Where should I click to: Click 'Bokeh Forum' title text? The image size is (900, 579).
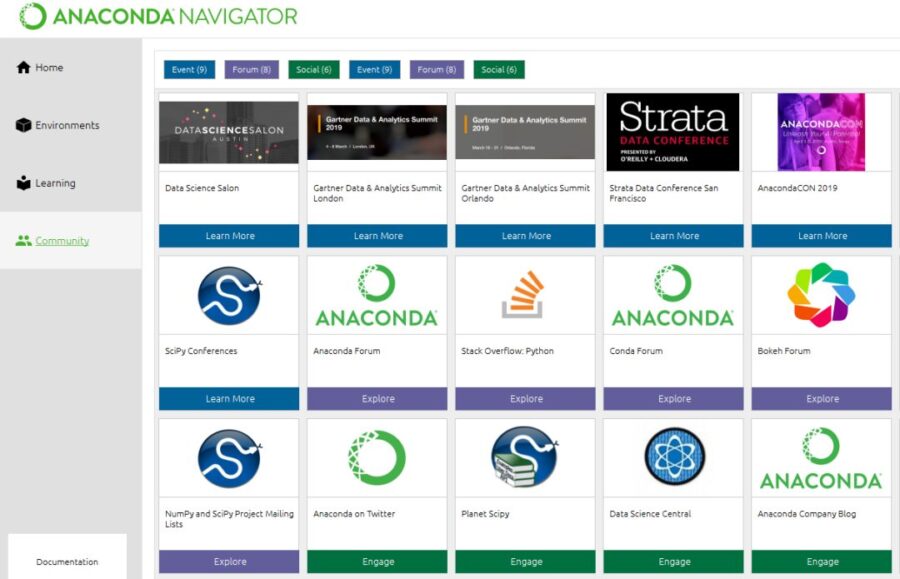coord(784,351)
